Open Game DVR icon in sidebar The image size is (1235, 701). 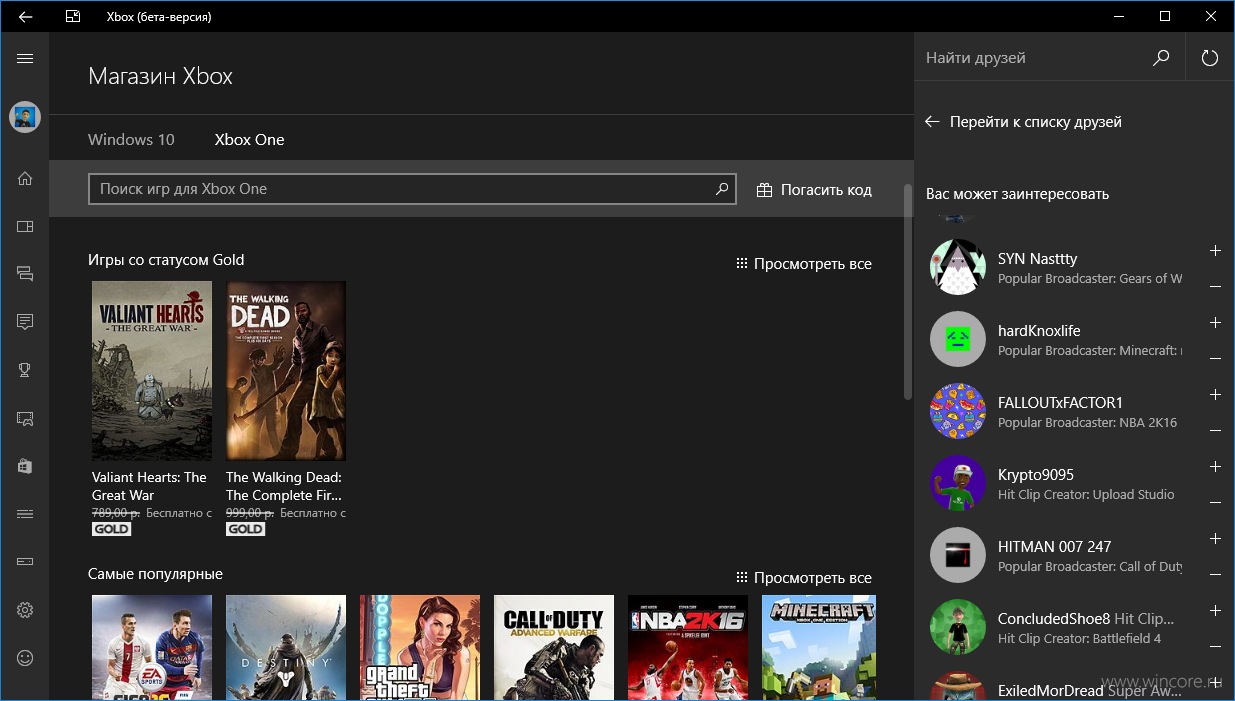[x=25, y=418]
